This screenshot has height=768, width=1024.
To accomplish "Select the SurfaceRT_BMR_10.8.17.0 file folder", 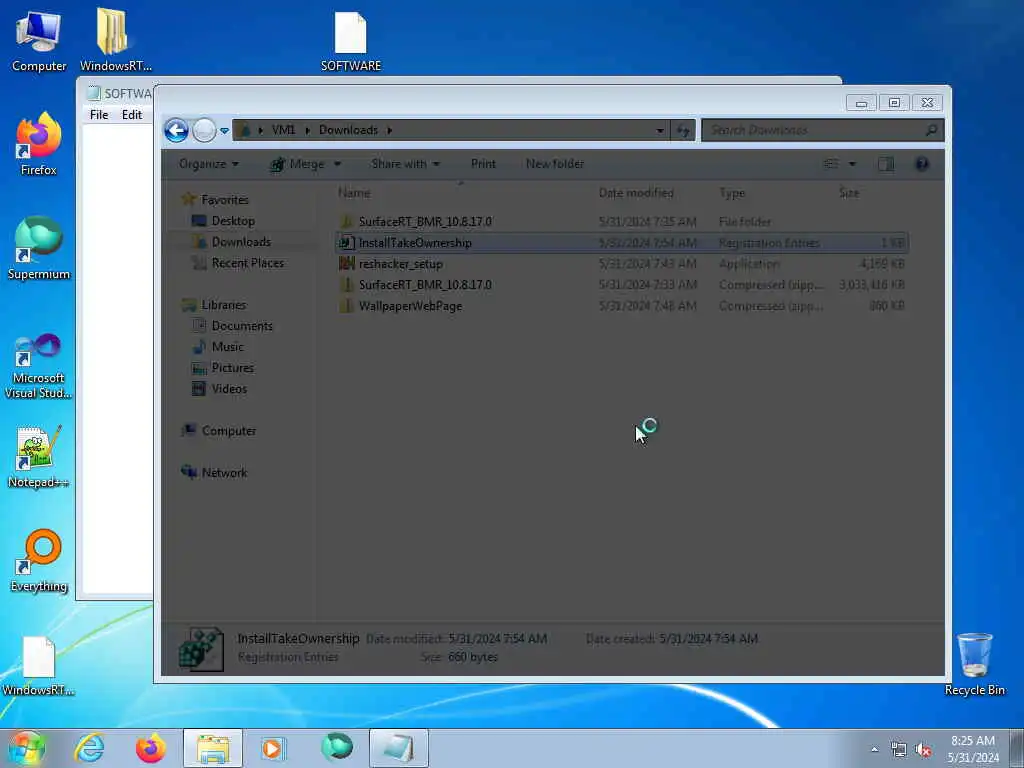I will tap(622, 221).
